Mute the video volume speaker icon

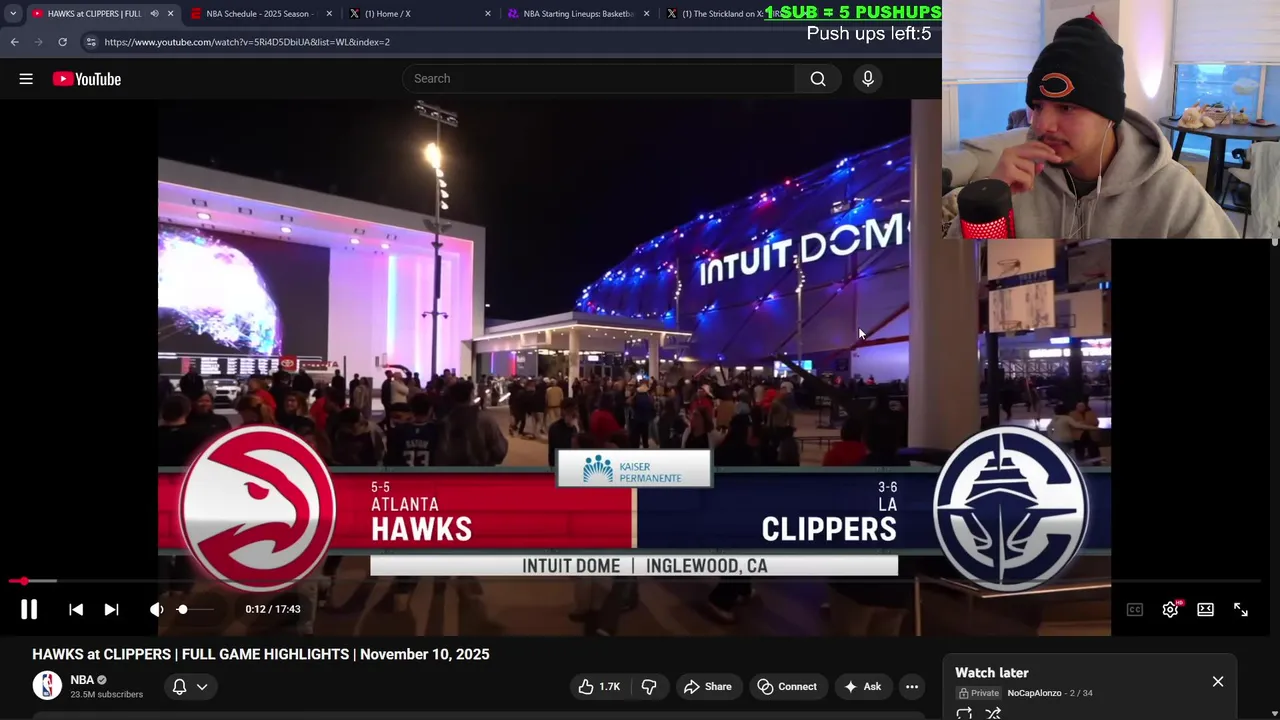point(156,609)
